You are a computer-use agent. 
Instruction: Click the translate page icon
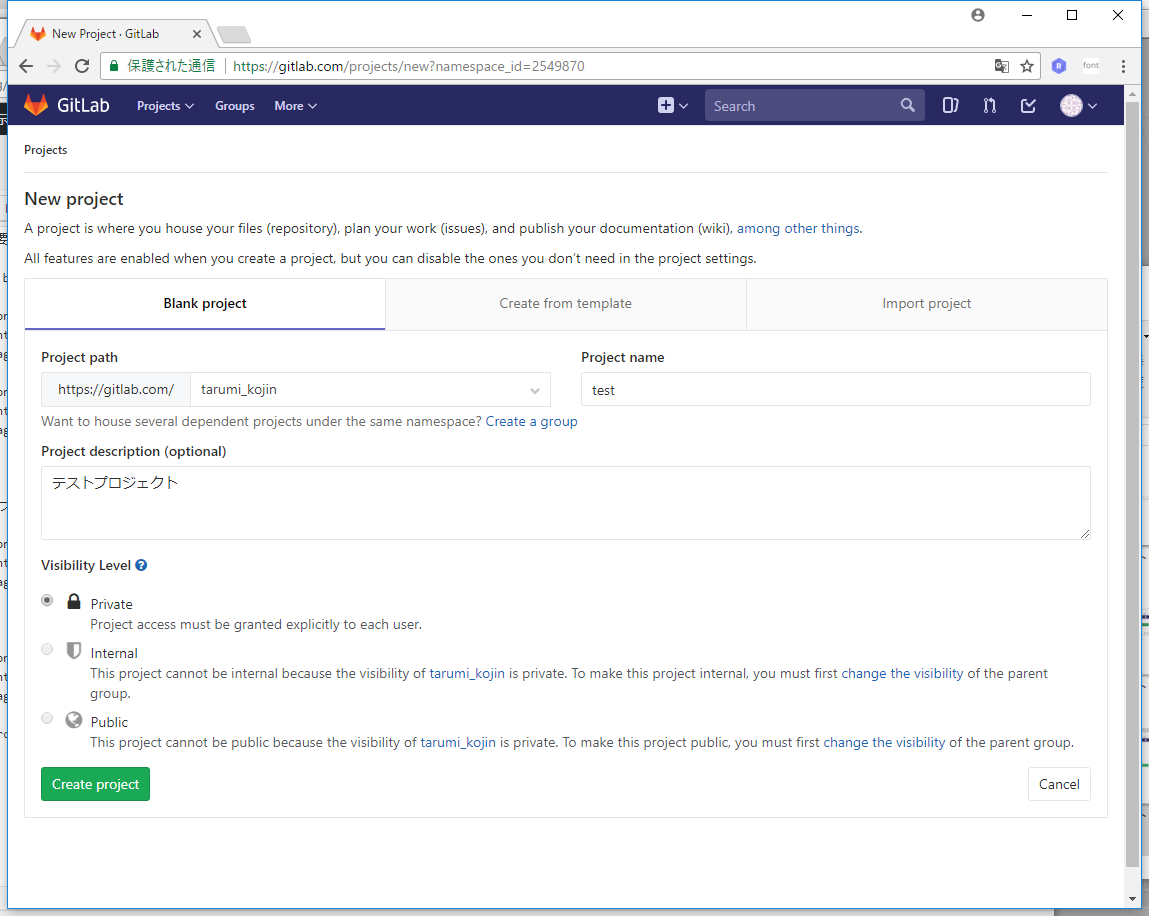(x=1001, y=66)
